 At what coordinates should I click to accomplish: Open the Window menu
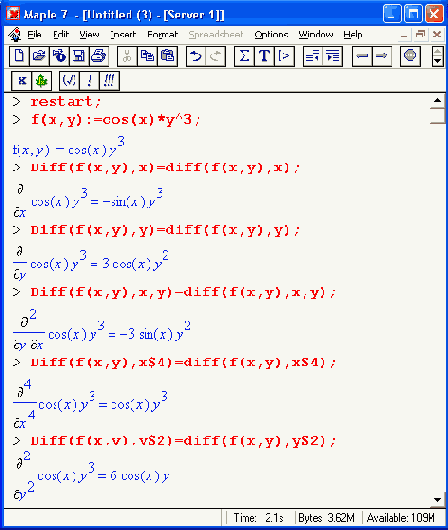(316, 34)
